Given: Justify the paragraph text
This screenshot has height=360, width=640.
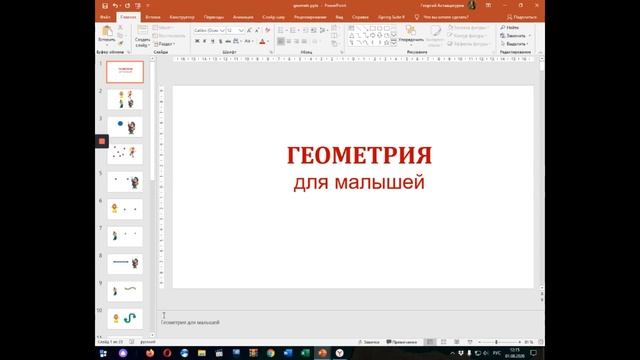Looking at the screenshot, I should point(304,41).
